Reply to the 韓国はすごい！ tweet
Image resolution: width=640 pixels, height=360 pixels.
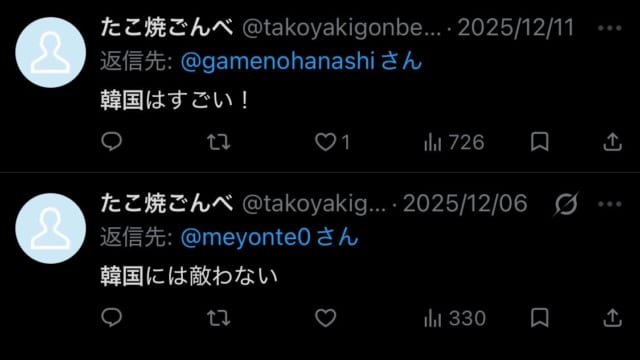coord(111,142)
